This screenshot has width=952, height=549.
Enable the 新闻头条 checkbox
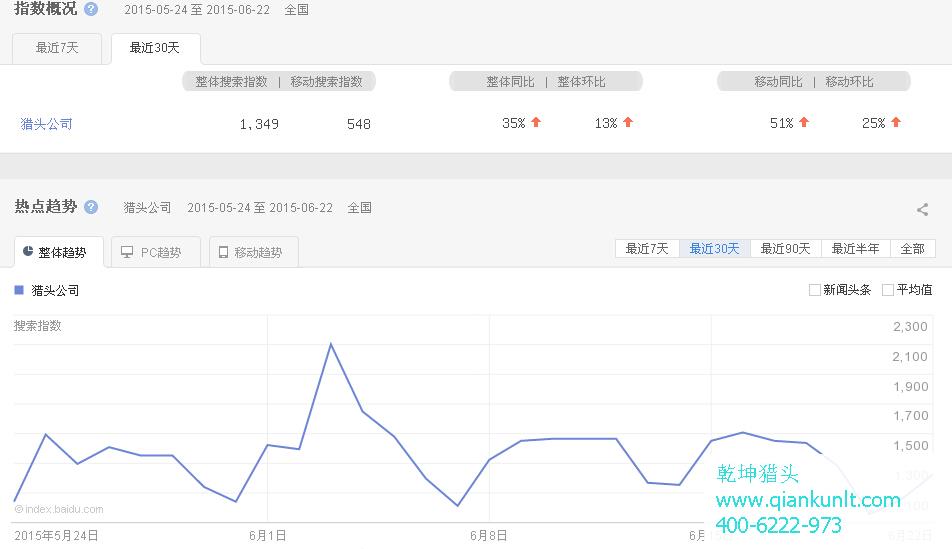[x=815, y=290]
